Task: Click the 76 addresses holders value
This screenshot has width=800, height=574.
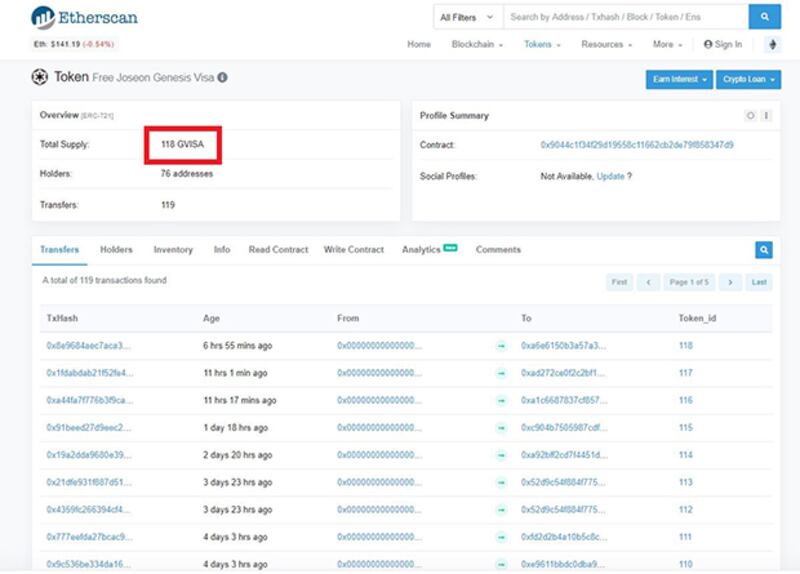Action: [x=187, y=174]
